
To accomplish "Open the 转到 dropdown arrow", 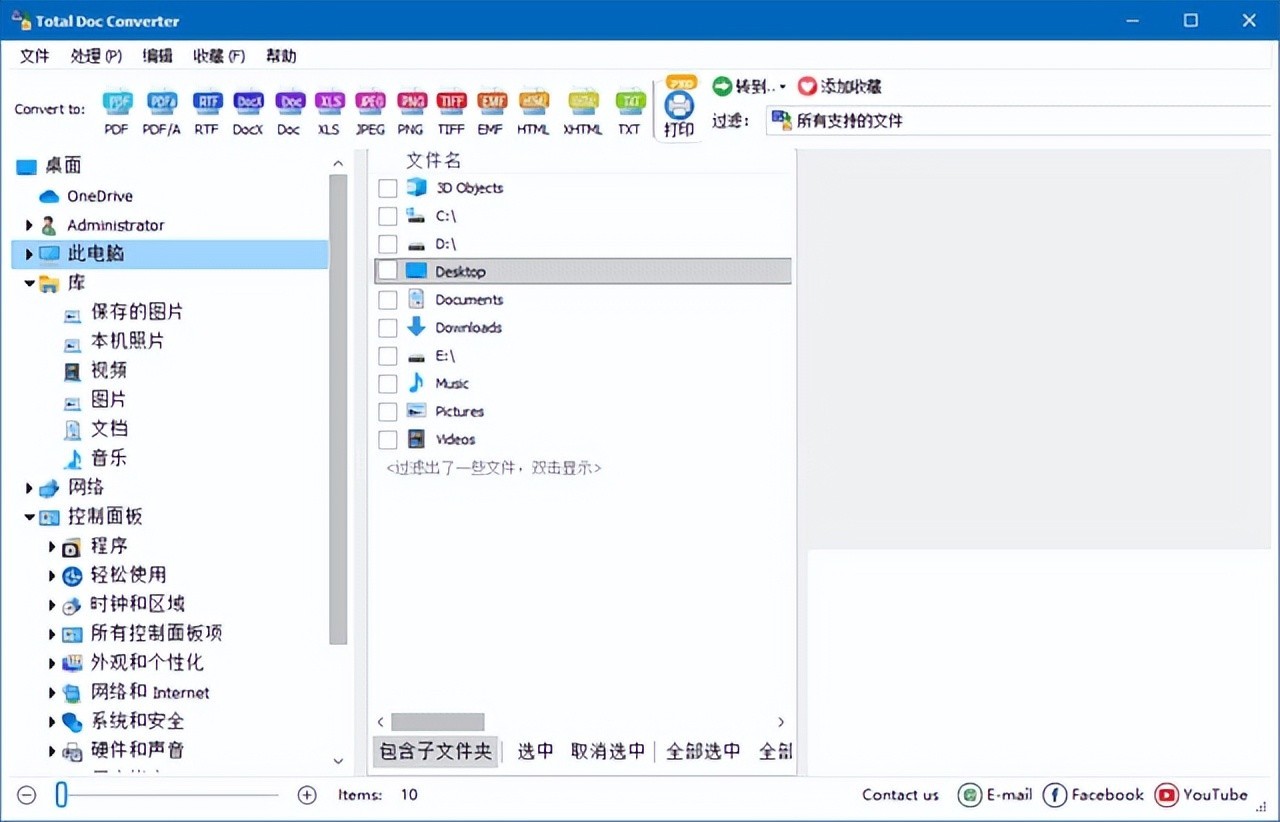I will (x=783, y=87).
